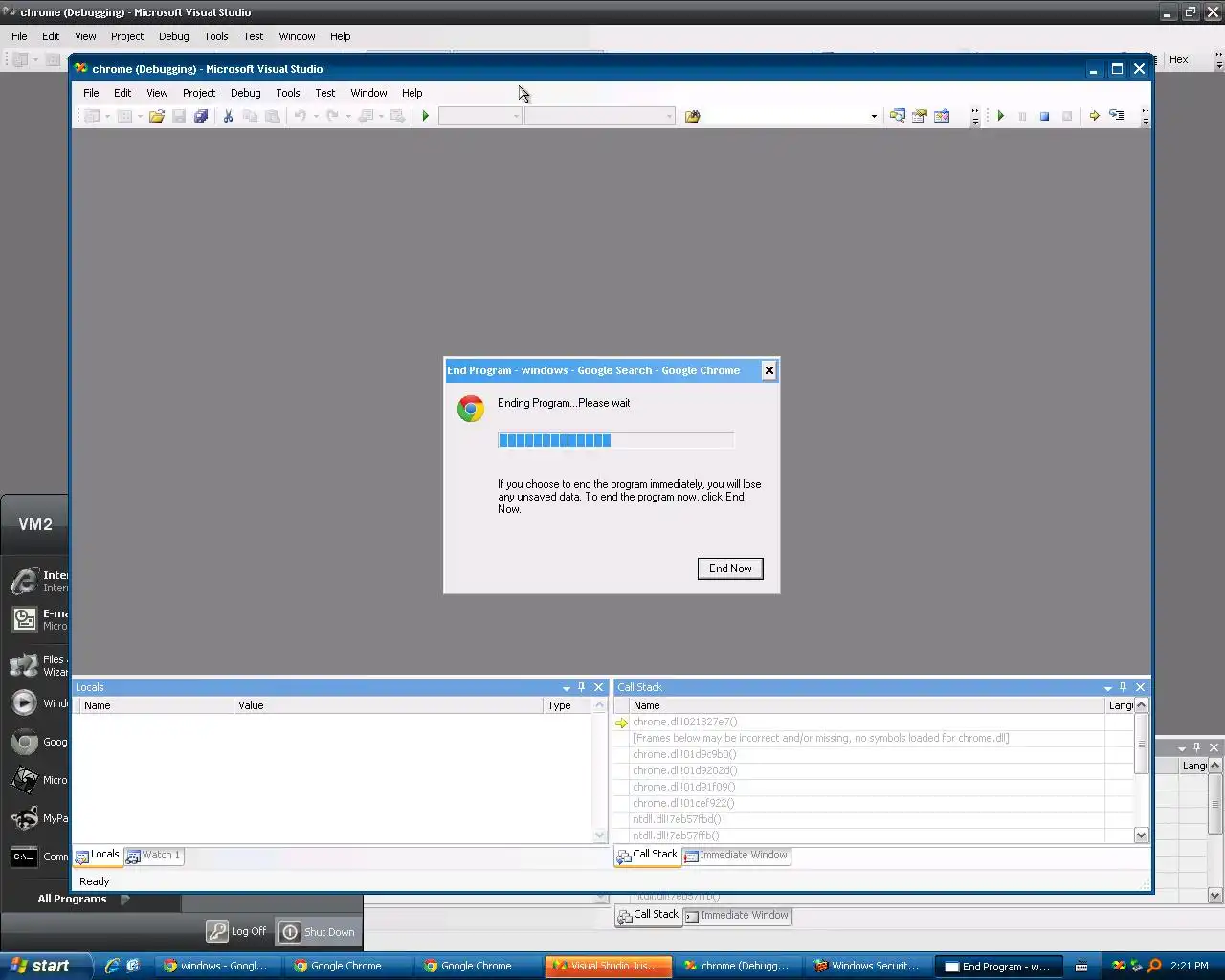Click Log Off in Start menu
The height and width of the screenshot is (980, 1225).
[236, 931]
